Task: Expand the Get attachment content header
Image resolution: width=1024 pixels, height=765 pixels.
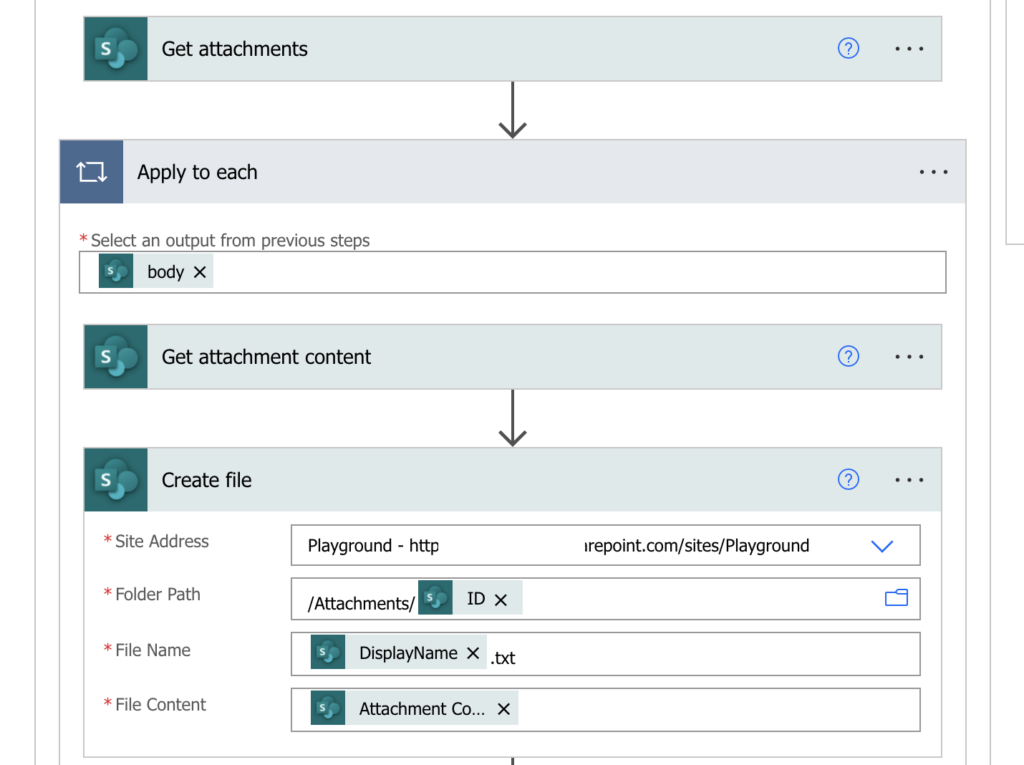Action: (513, 357)
